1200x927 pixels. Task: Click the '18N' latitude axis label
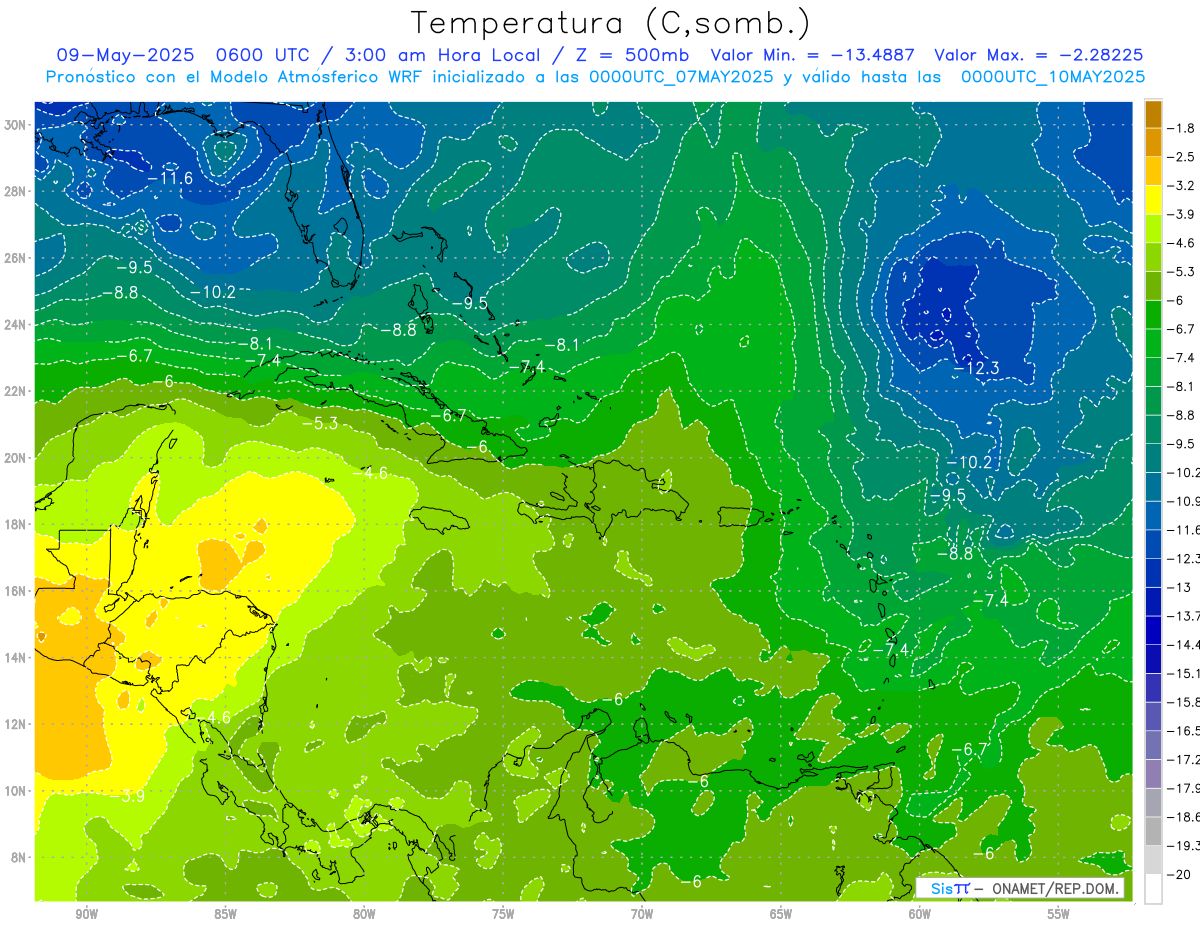tap(16, 524)
